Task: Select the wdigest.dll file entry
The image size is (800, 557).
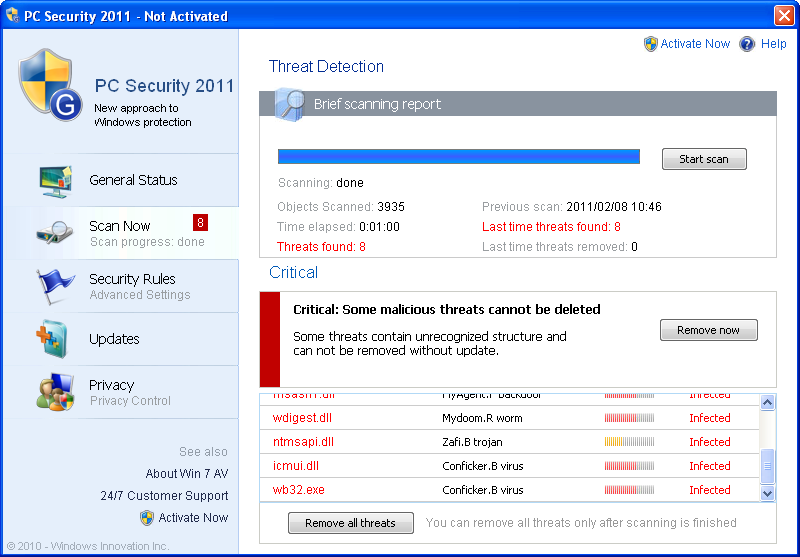Action: (x=302, y=418)
